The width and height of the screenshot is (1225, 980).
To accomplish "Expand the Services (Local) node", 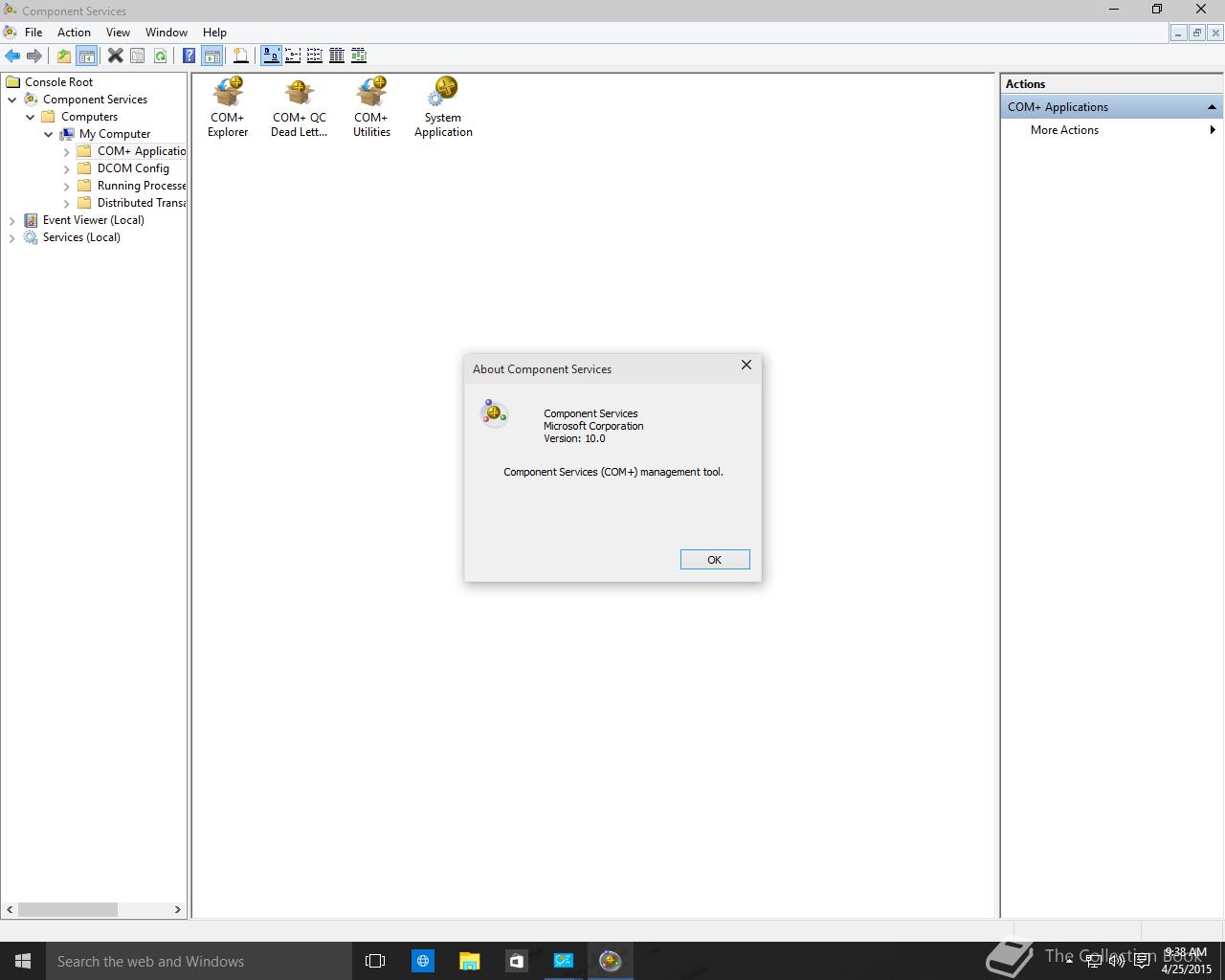I will 12,237.
